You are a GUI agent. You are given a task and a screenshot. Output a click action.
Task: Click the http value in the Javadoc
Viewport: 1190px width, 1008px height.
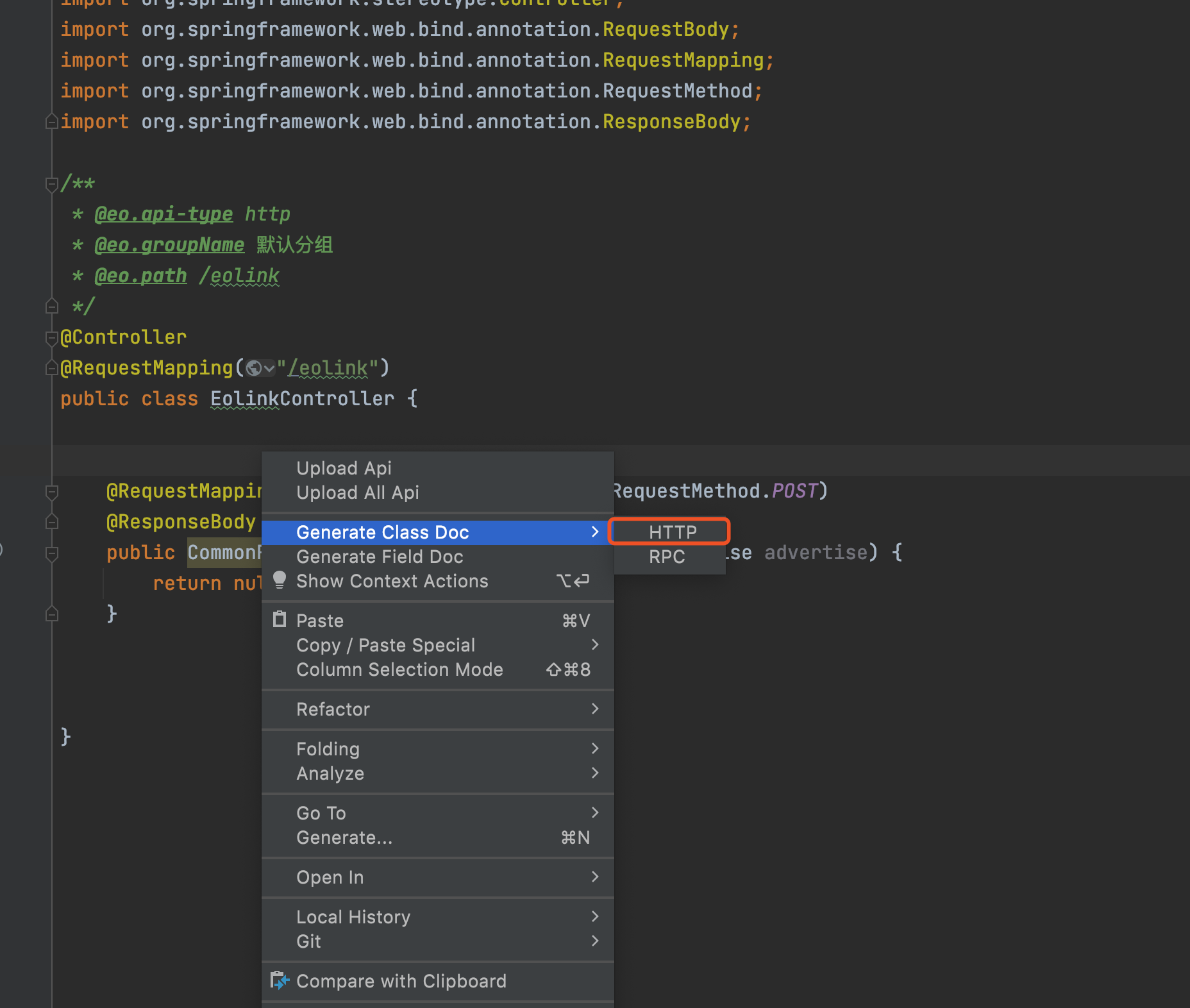tap(267, 214)
